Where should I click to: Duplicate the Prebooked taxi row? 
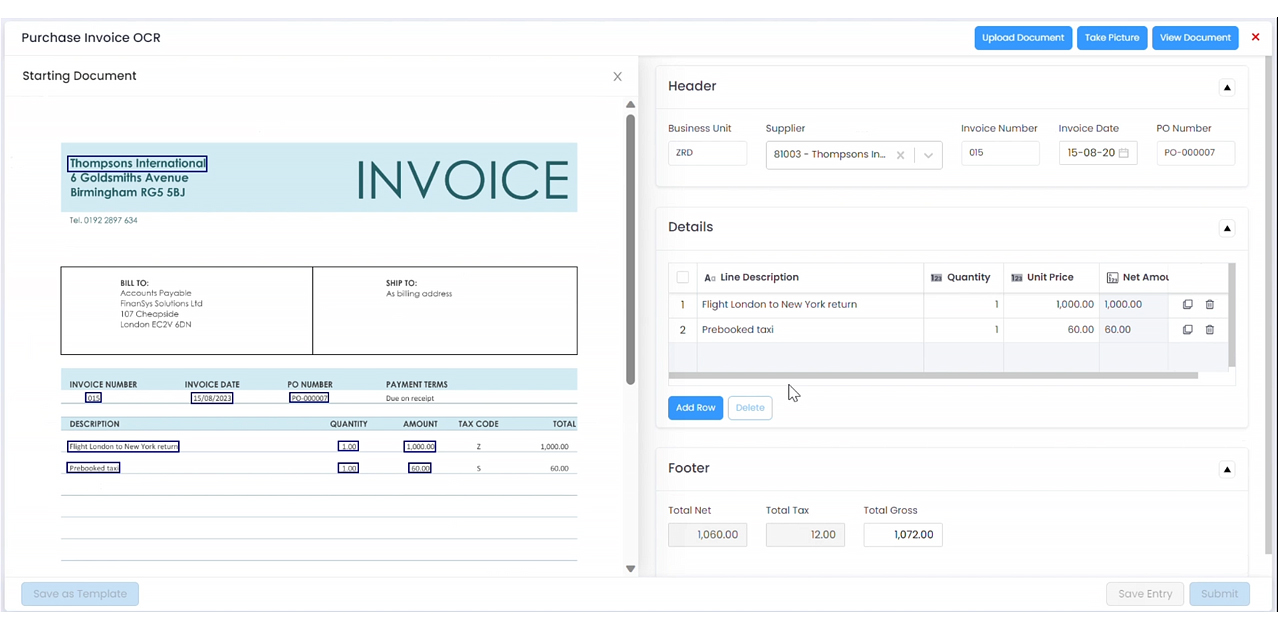pyautogui.click(x=1187, y=330)
